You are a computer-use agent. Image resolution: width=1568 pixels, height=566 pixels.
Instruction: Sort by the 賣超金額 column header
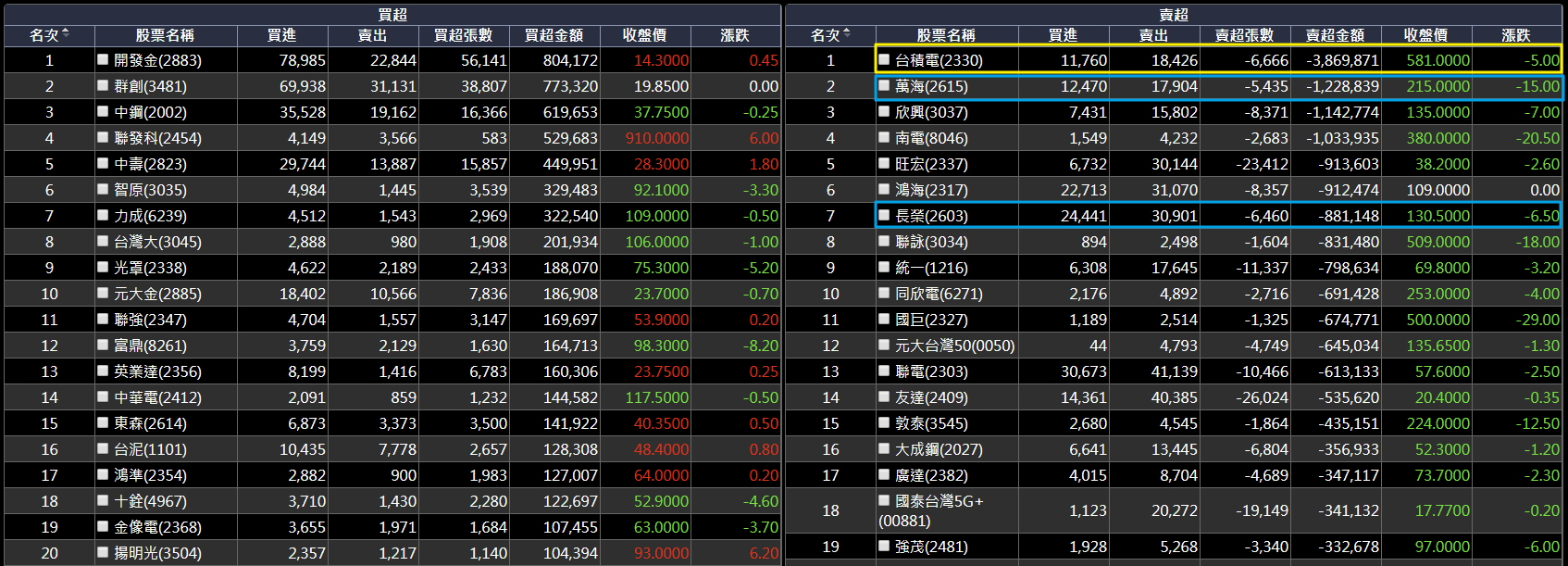pos(1335,35)
